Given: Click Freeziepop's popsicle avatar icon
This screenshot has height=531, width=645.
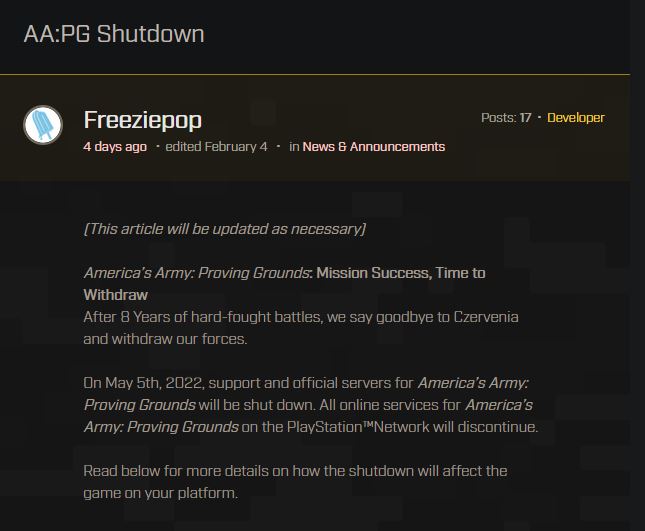Looking at the screenshot, I should pos(43,125).
